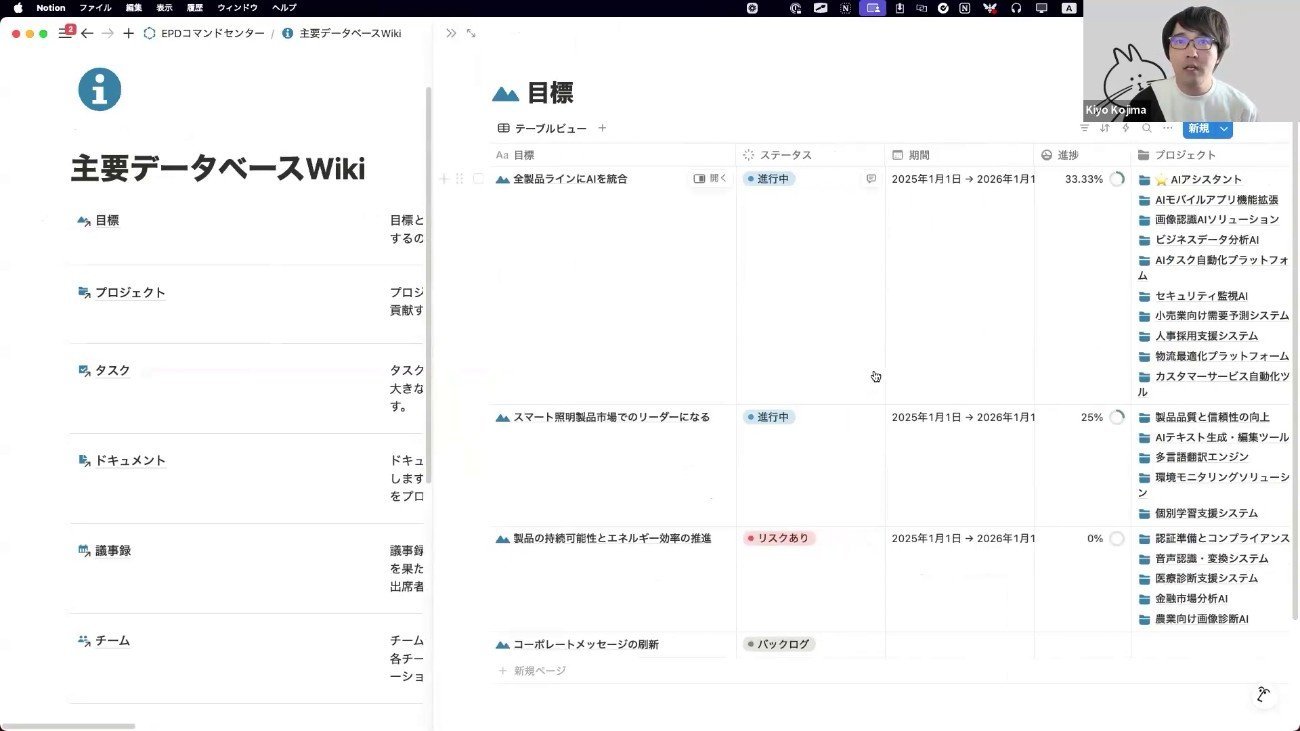Image resolution: width=1300 pixels, height=731 pixels.
Task: Go back with the left arrow
Action: click(x=87, y=33)
